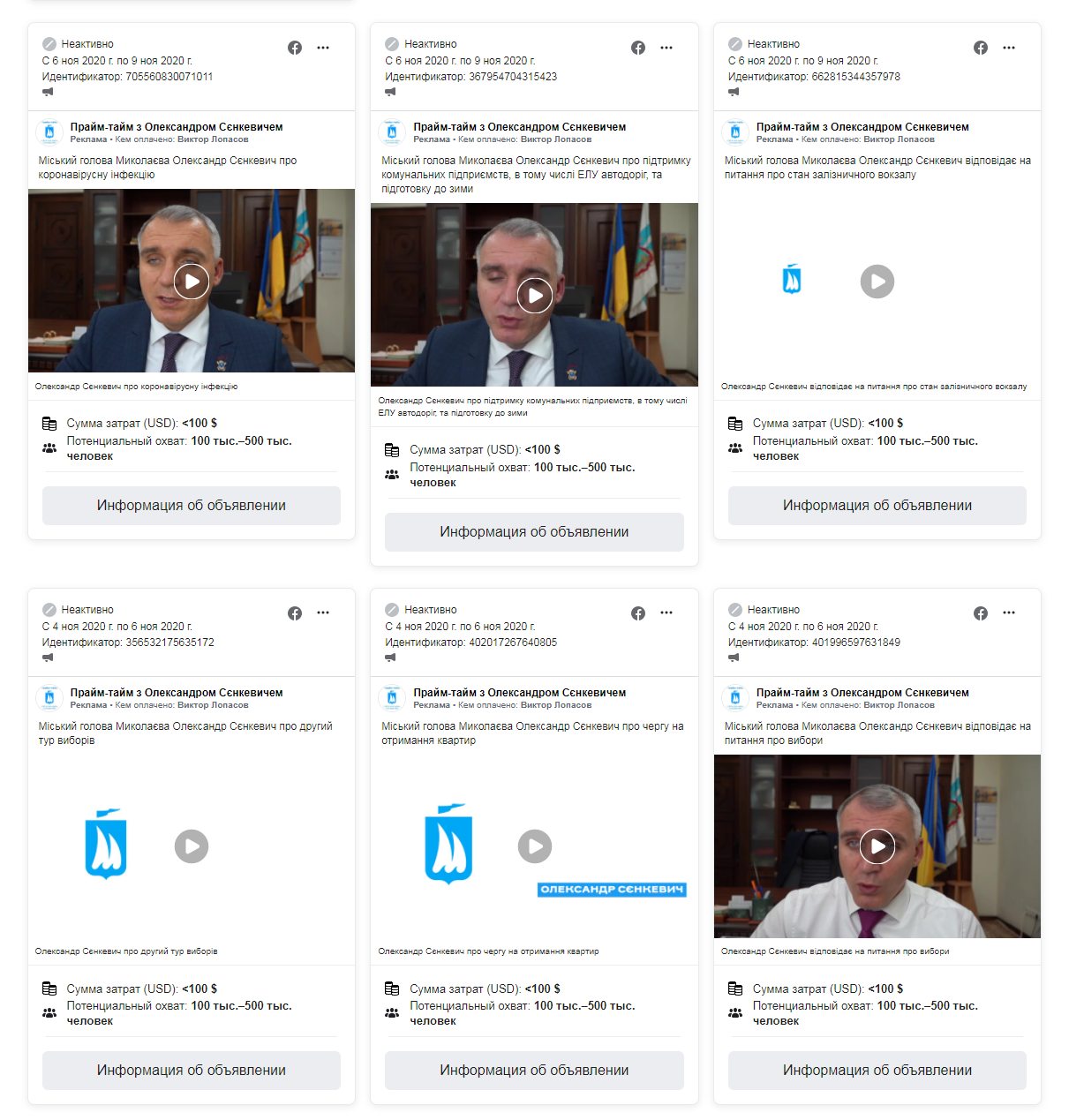1084x1120 pixels.
Task: Open three-dot menu for ad 402017267640805
Action: point(666,613)
